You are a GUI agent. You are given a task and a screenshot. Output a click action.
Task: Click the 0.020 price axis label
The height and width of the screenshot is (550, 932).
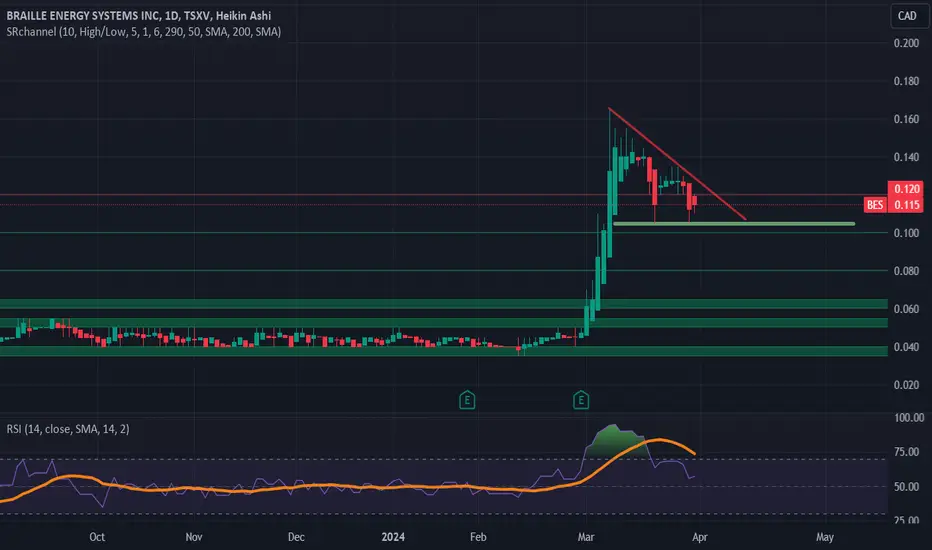pyautogui.click(x=906, y=385)
